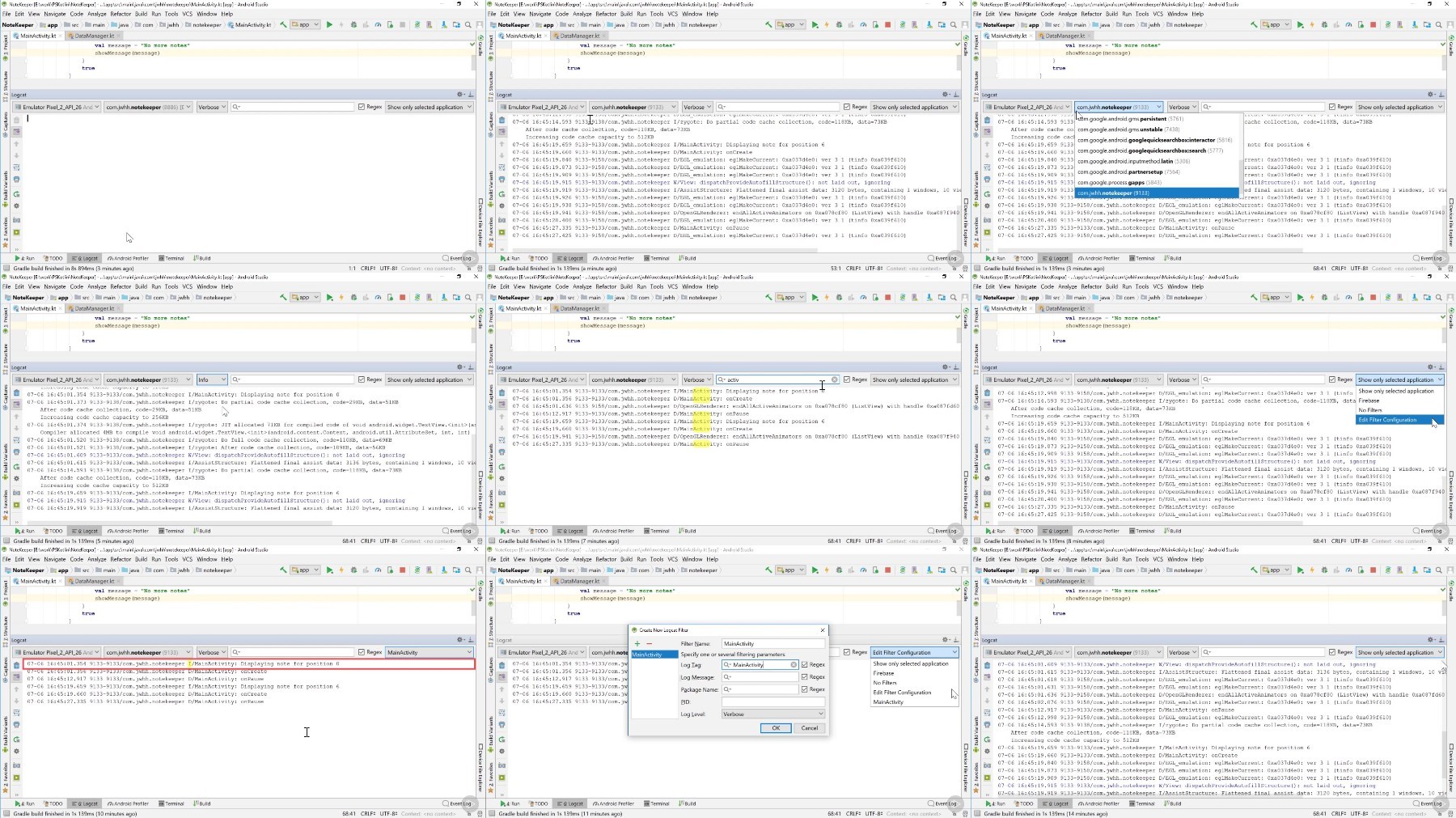Open Android Profiler in the '10 minutes ago' frame
The image size is (1456, 818).
coord(129,804)
